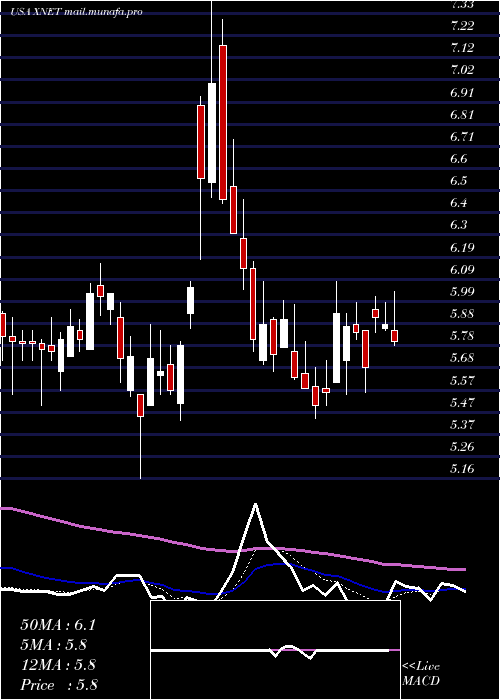The height and width of the screenshot is (700, 500).
Task: Select the 6.3 price axis label
Action: pyautogui.click(x=460, y=225)
